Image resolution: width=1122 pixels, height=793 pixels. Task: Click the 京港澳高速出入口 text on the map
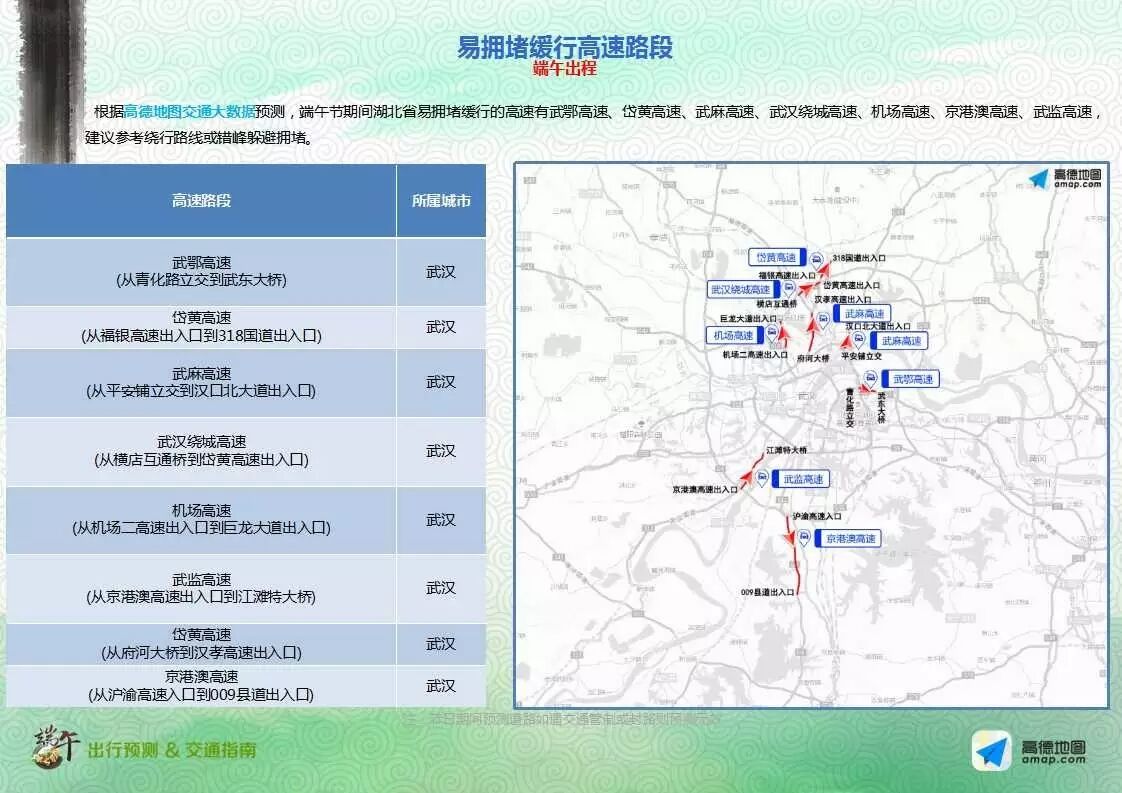click(705, 490)
